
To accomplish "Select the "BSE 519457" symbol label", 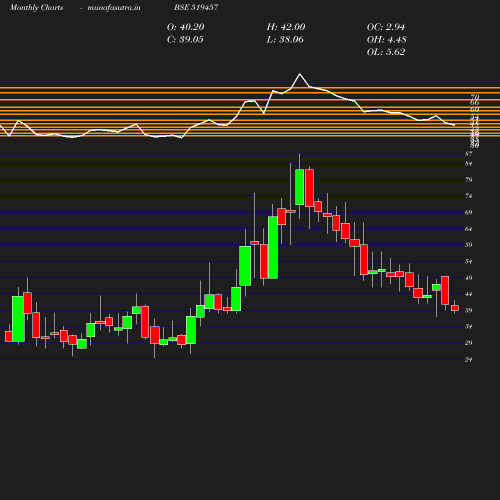I will tap(196, 7).
